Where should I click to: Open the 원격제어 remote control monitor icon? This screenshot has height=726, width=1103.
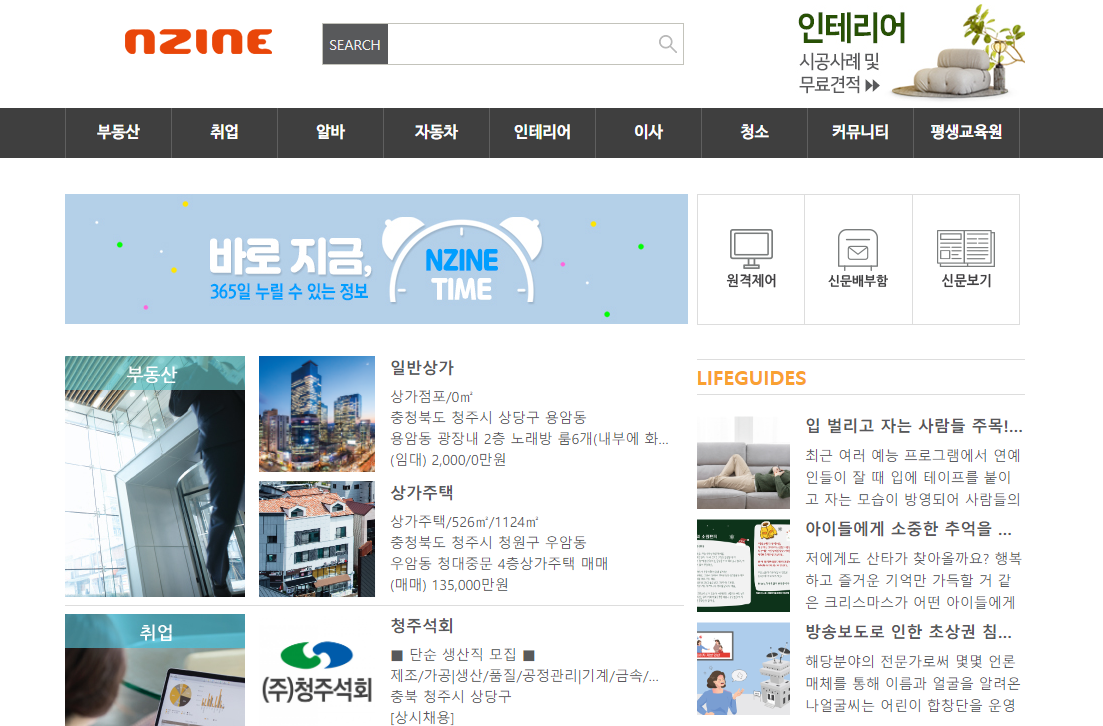(x=750, y=248)
